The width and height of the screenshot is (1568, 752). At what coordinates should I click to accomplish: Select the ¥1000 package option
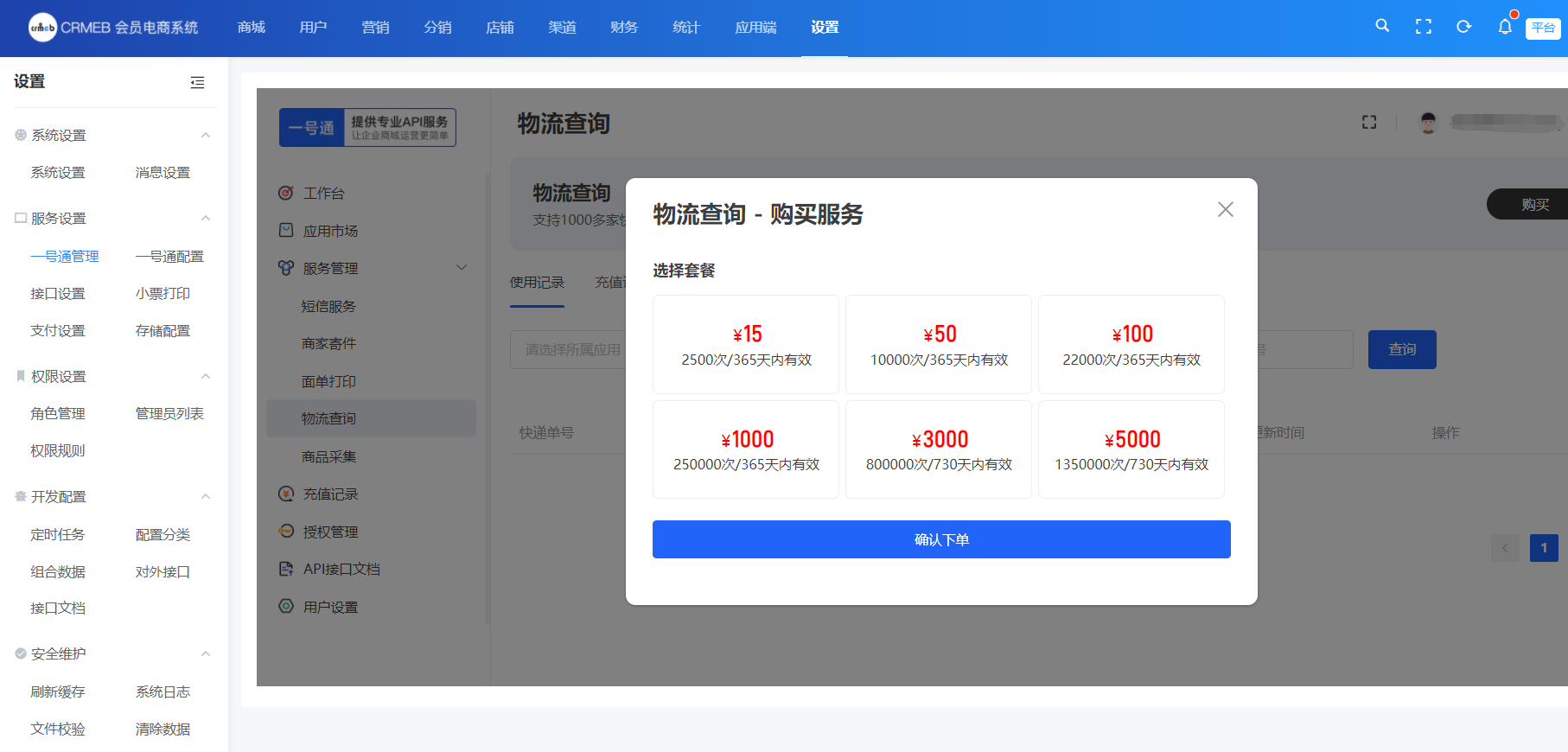click(746, 449)
